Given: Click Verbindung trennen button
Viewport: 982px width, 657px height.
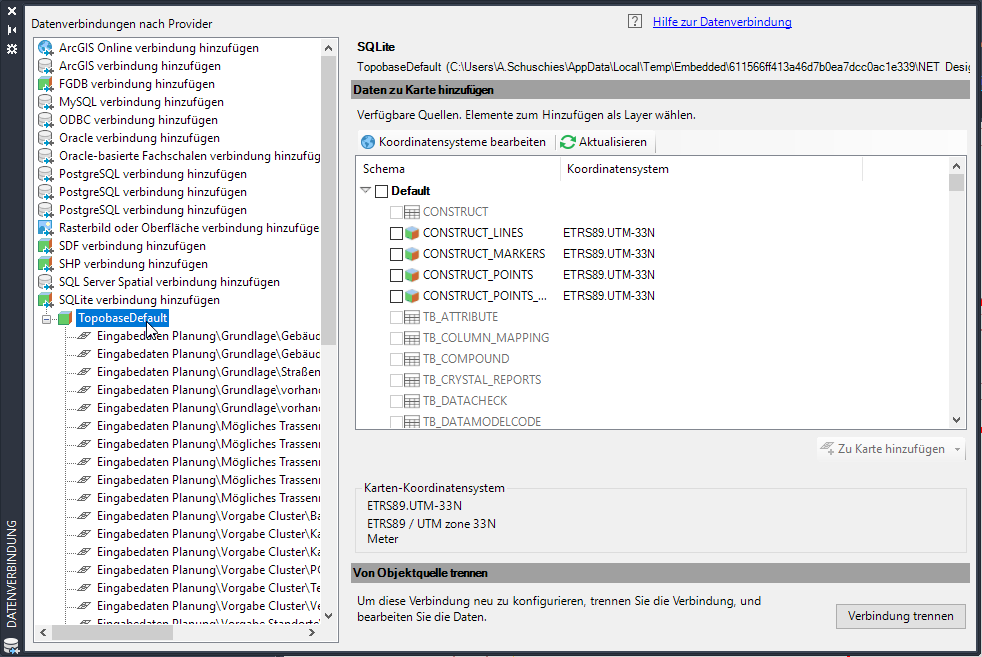Looking at the screenshot, I should point(901,616).
